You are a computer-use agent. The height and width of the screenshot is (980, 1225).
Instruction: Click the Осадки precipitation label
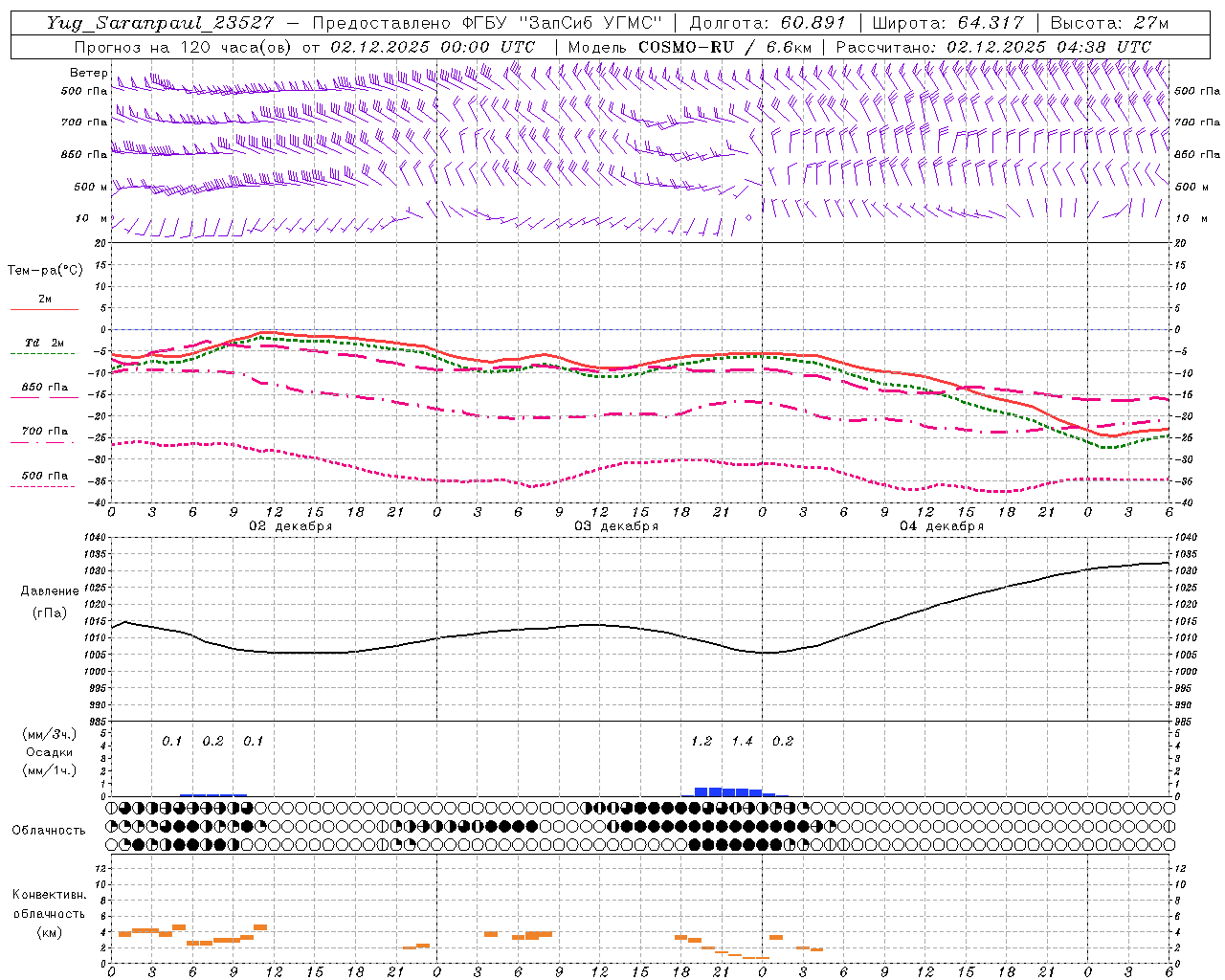click(x=49, y=752)
